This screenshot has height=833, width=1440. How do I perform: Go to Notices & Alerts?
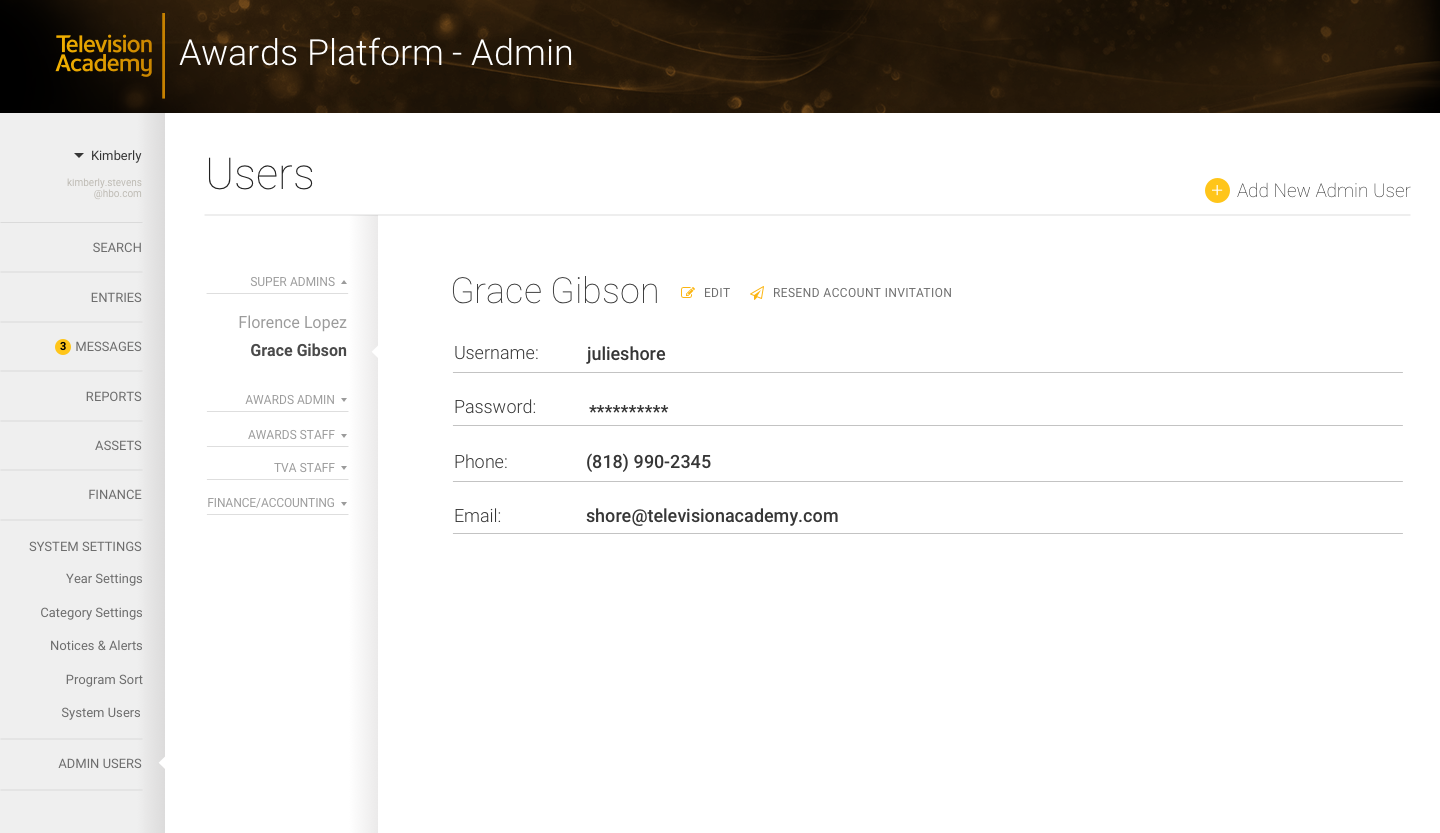point(96,646)
